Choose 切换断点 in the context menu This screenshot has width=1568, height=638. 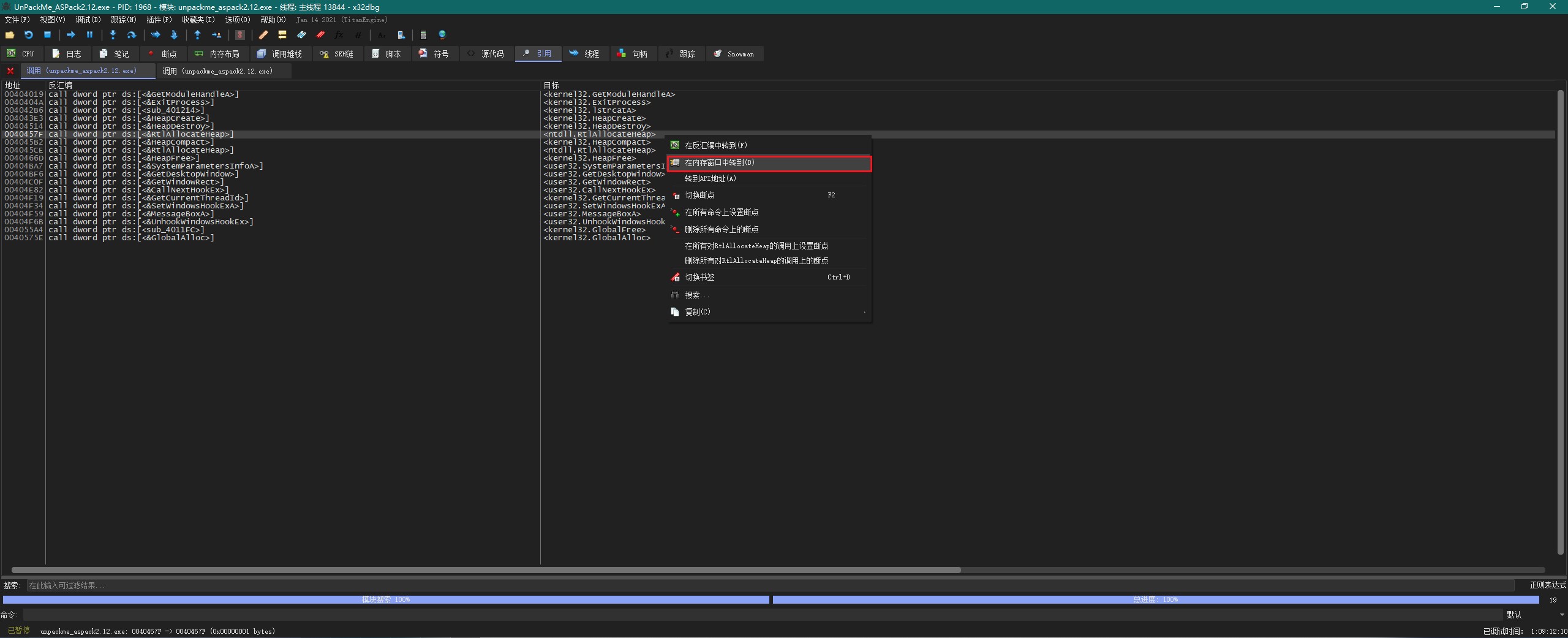click(699, 195)
